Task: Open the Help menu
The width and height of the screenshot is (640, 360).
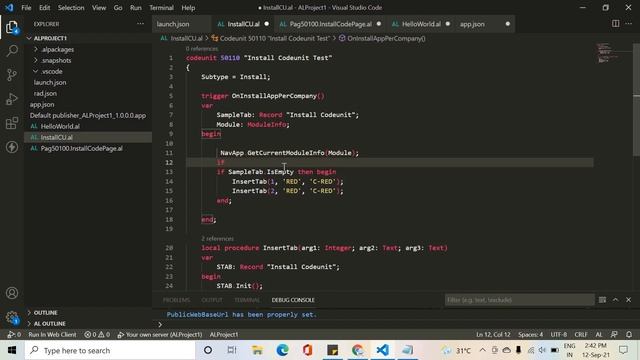Action: click(188, 8)
